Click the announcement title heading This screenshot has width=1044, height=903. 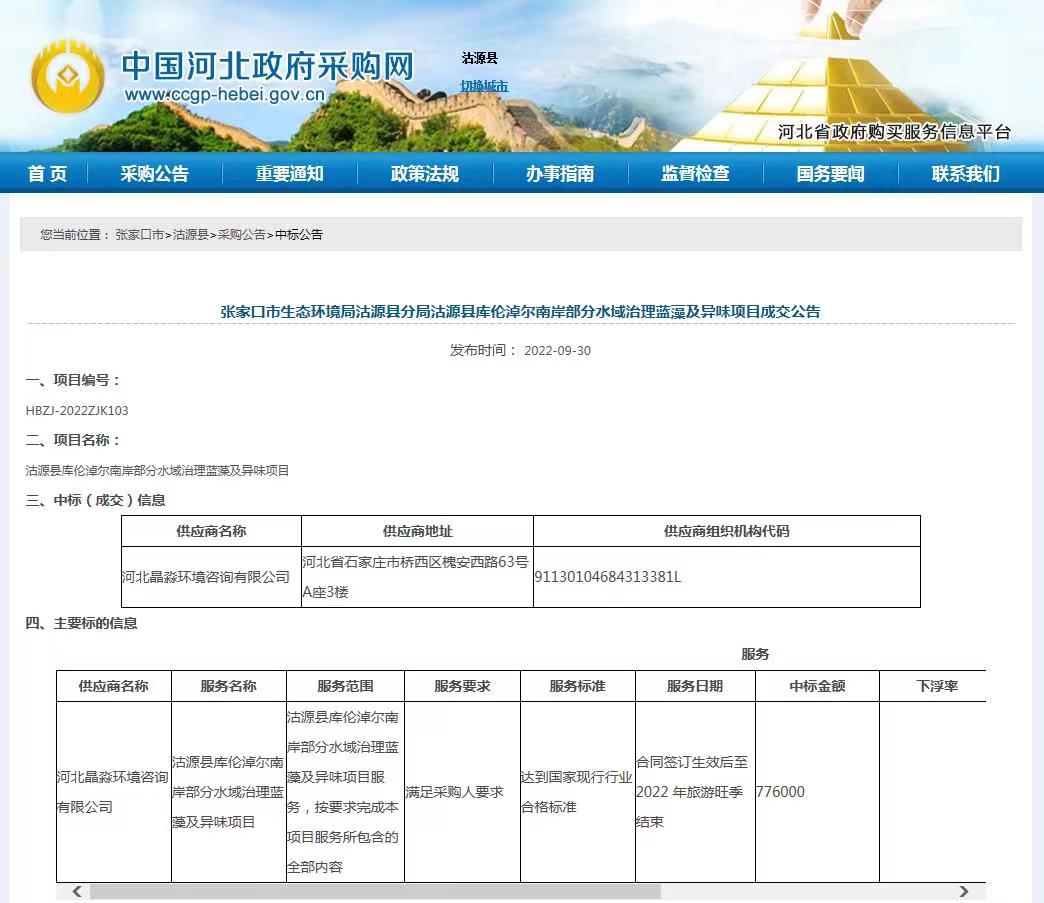[x=521, y=311]
